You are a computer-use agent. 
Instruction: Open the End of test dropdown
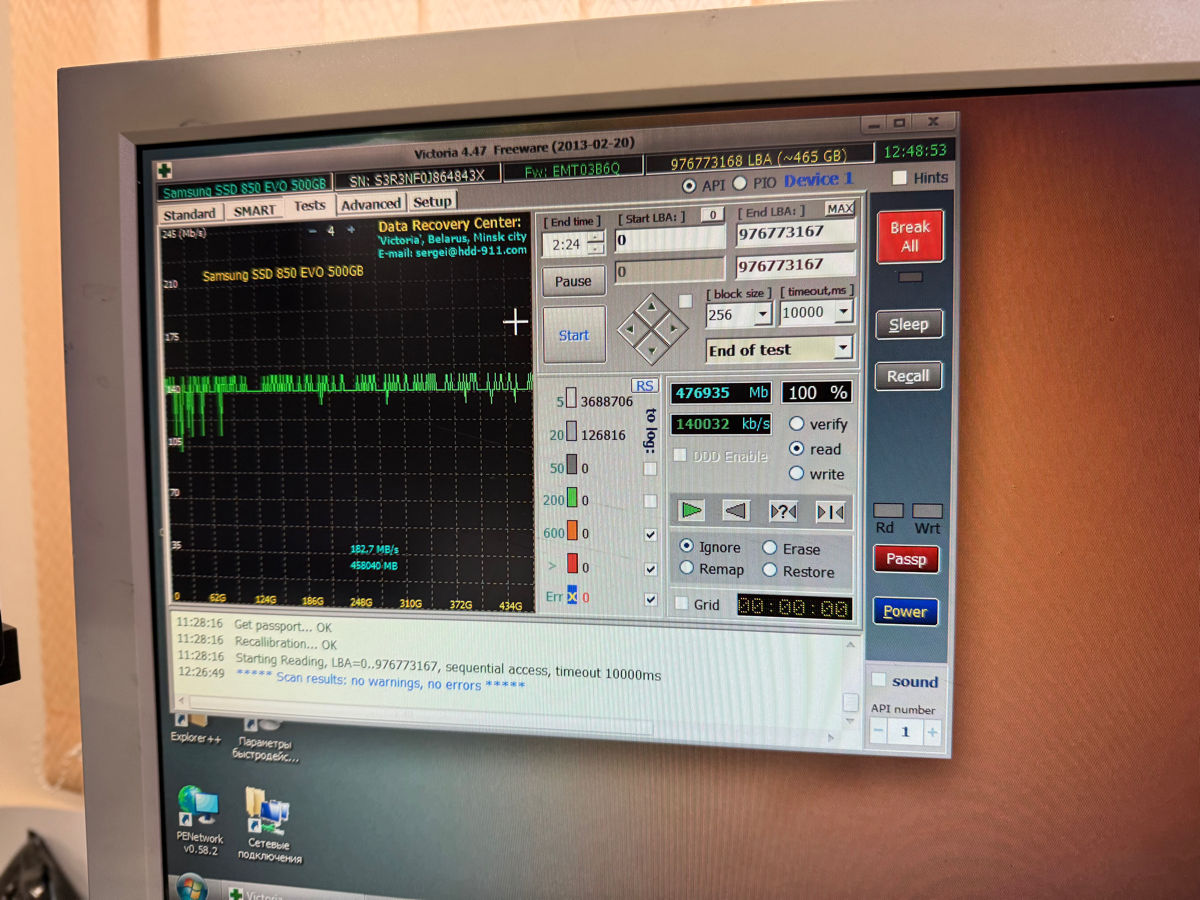click(842, 349)
